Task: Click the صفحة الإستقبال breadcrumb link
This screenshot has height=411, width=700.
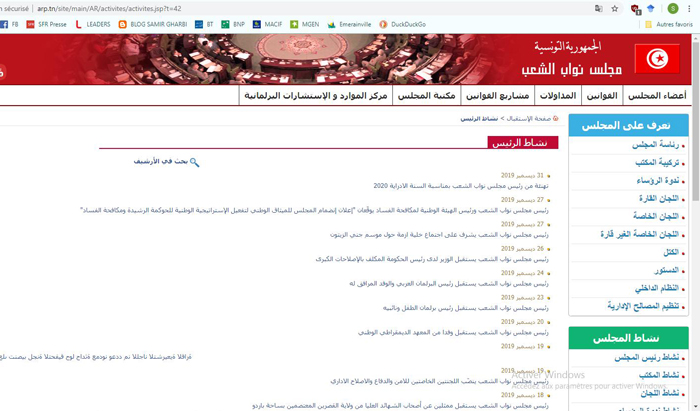Action: tap(529, 118)
